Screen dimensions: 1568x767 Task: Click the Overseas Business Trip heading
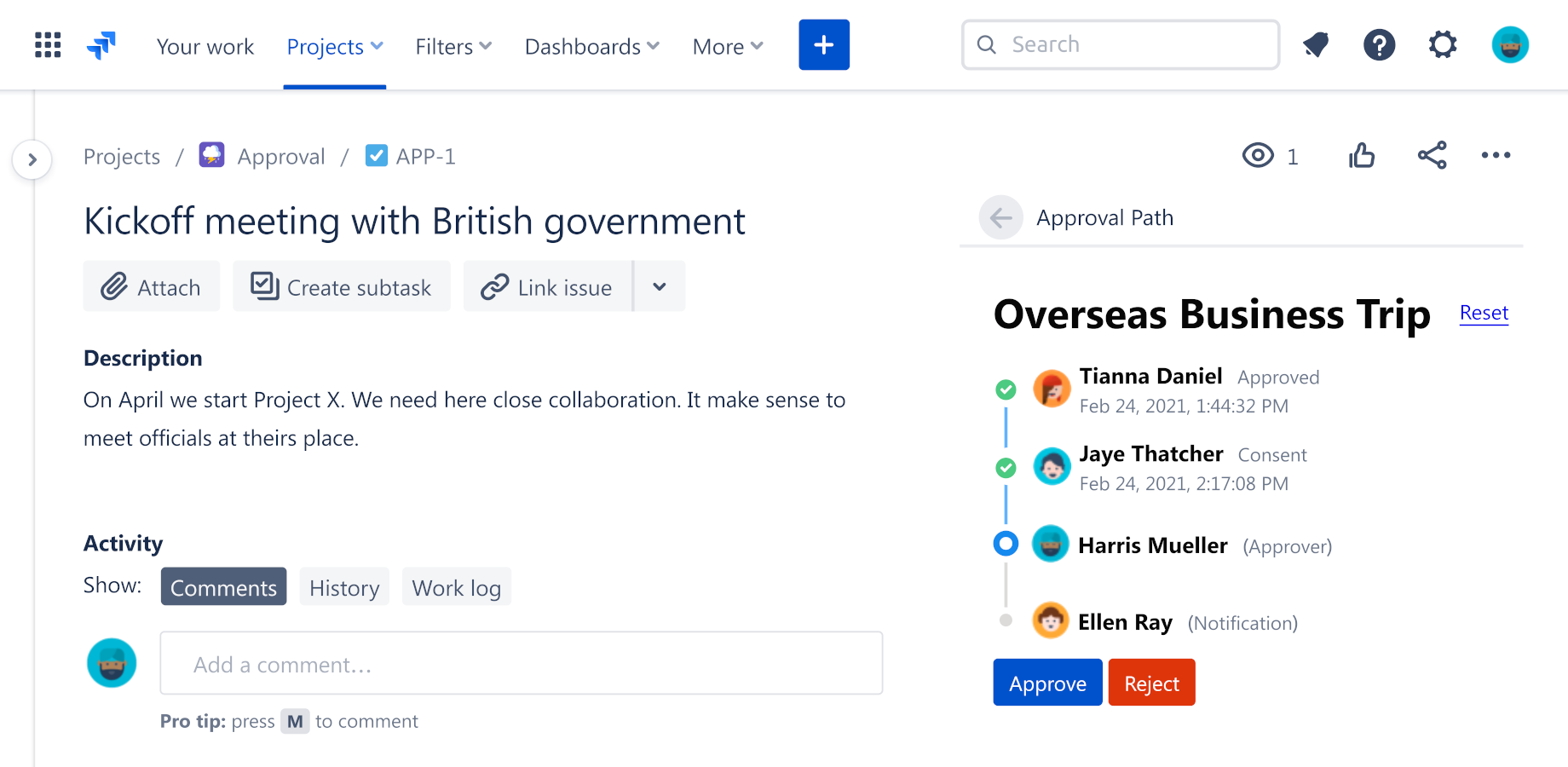pyautogui.click(x=1212, y=314)
